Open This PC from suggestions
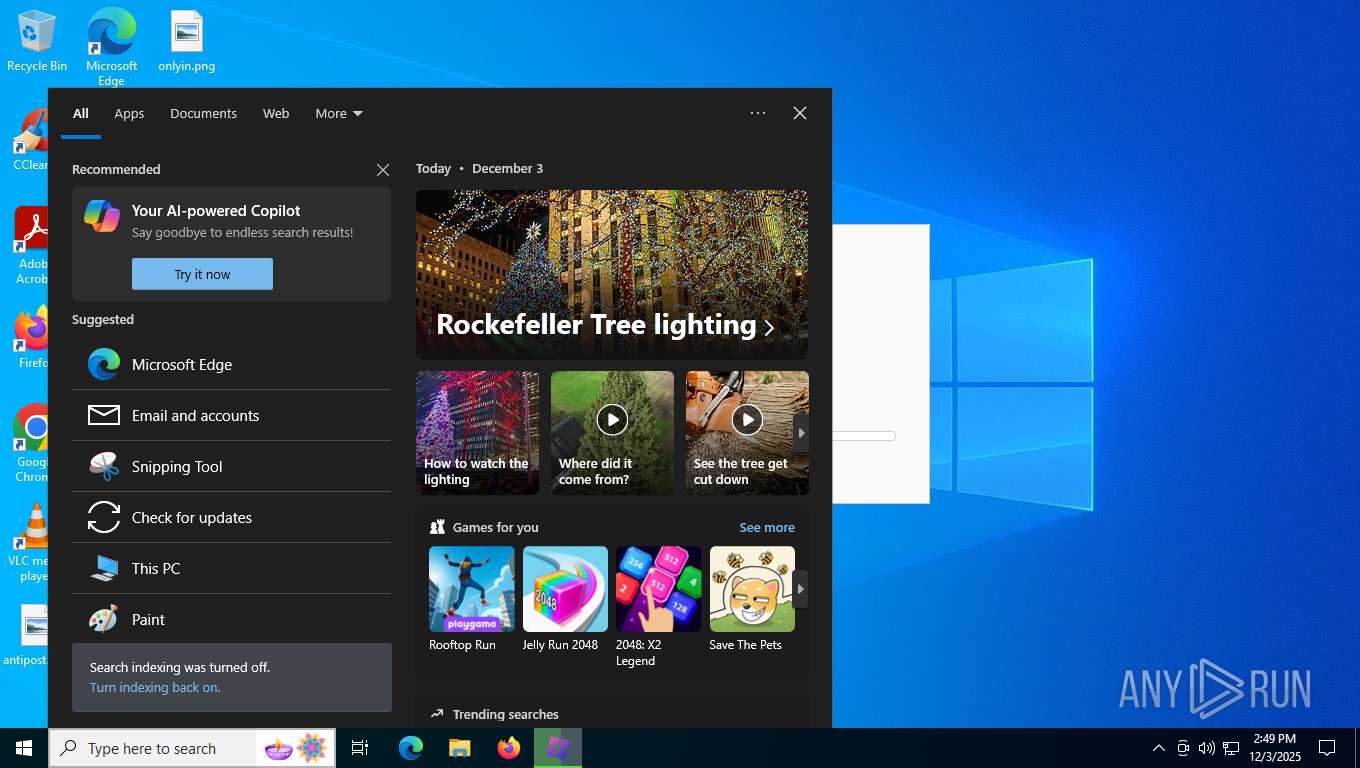The height and width of the screenshot is (768, 1360). (x=231, y=569)
